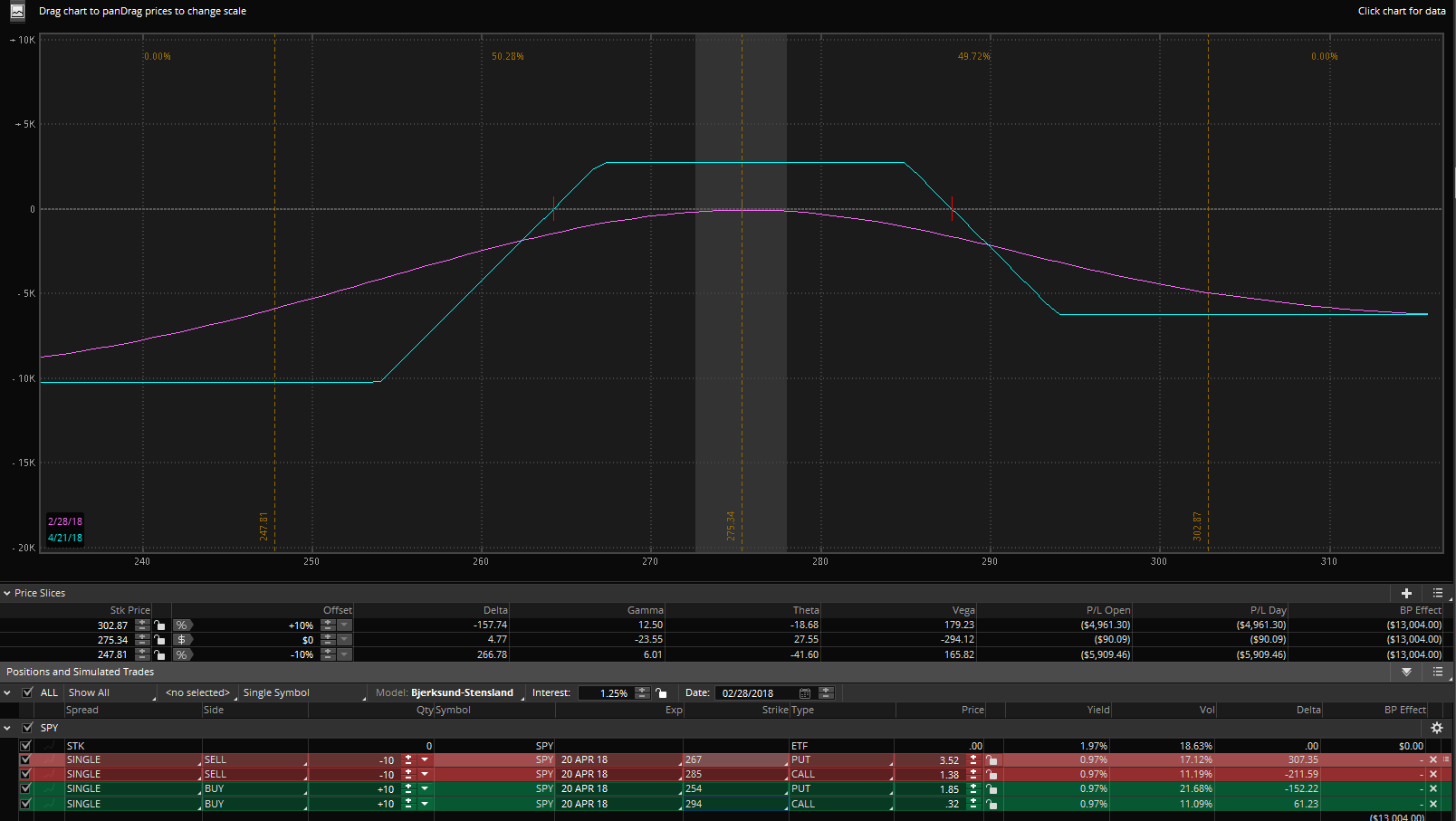Open Positions and Simulated Trades list menu
Image resolution: width=1456 pixels, height=821 pixels.
coord(1438,672)
